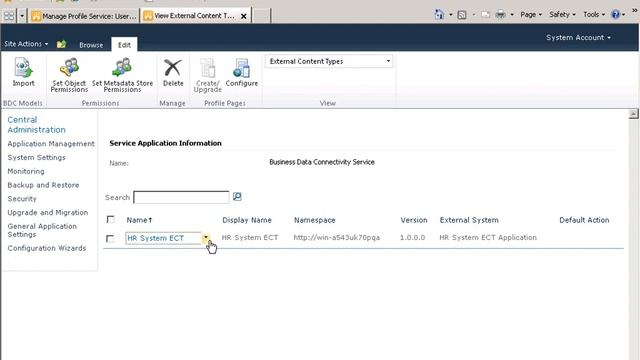Open Set Object Permissions
This screenshot has width=640, height=360.
(x=69, y=75)
